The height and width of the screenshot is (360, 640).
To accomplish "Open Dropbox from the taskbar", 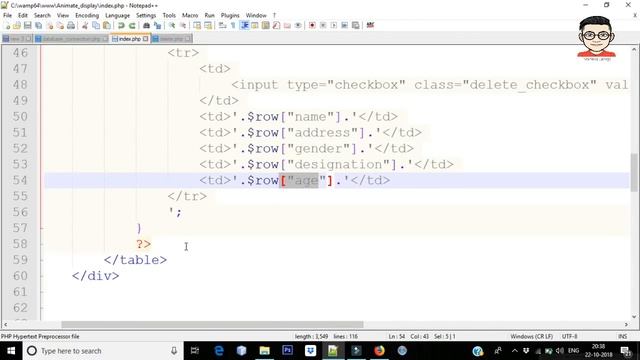I will pyautogui.click(x=310, y=351).
